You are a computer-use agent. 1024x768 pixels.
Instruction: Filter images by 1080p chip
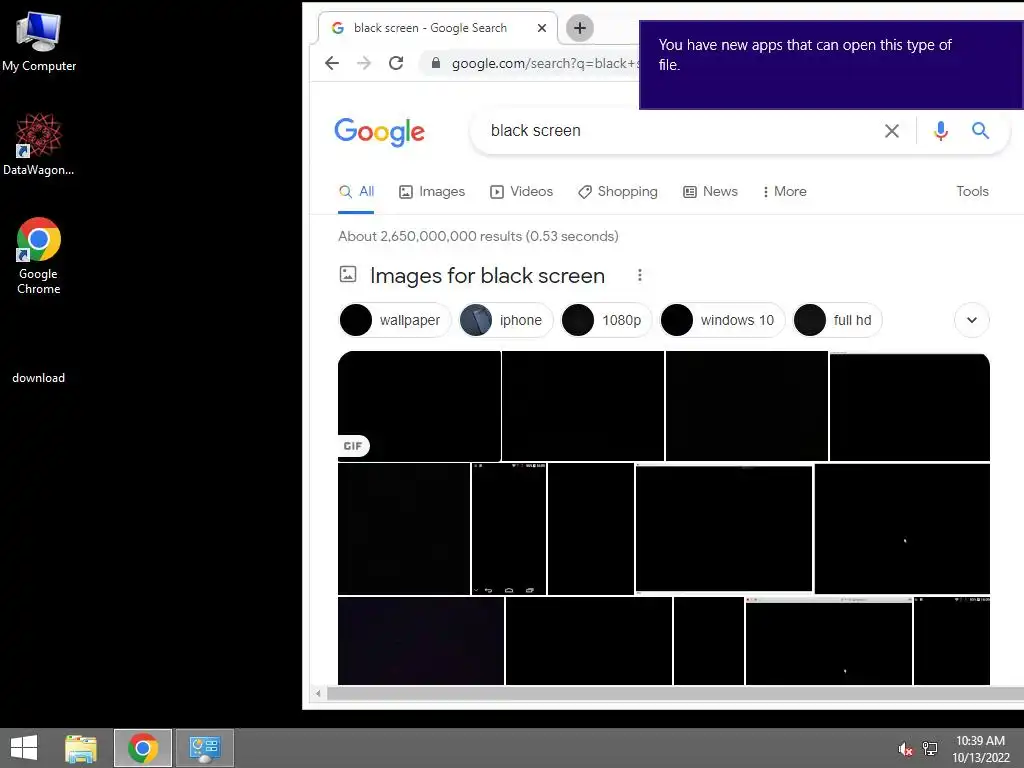coord(606,320)
